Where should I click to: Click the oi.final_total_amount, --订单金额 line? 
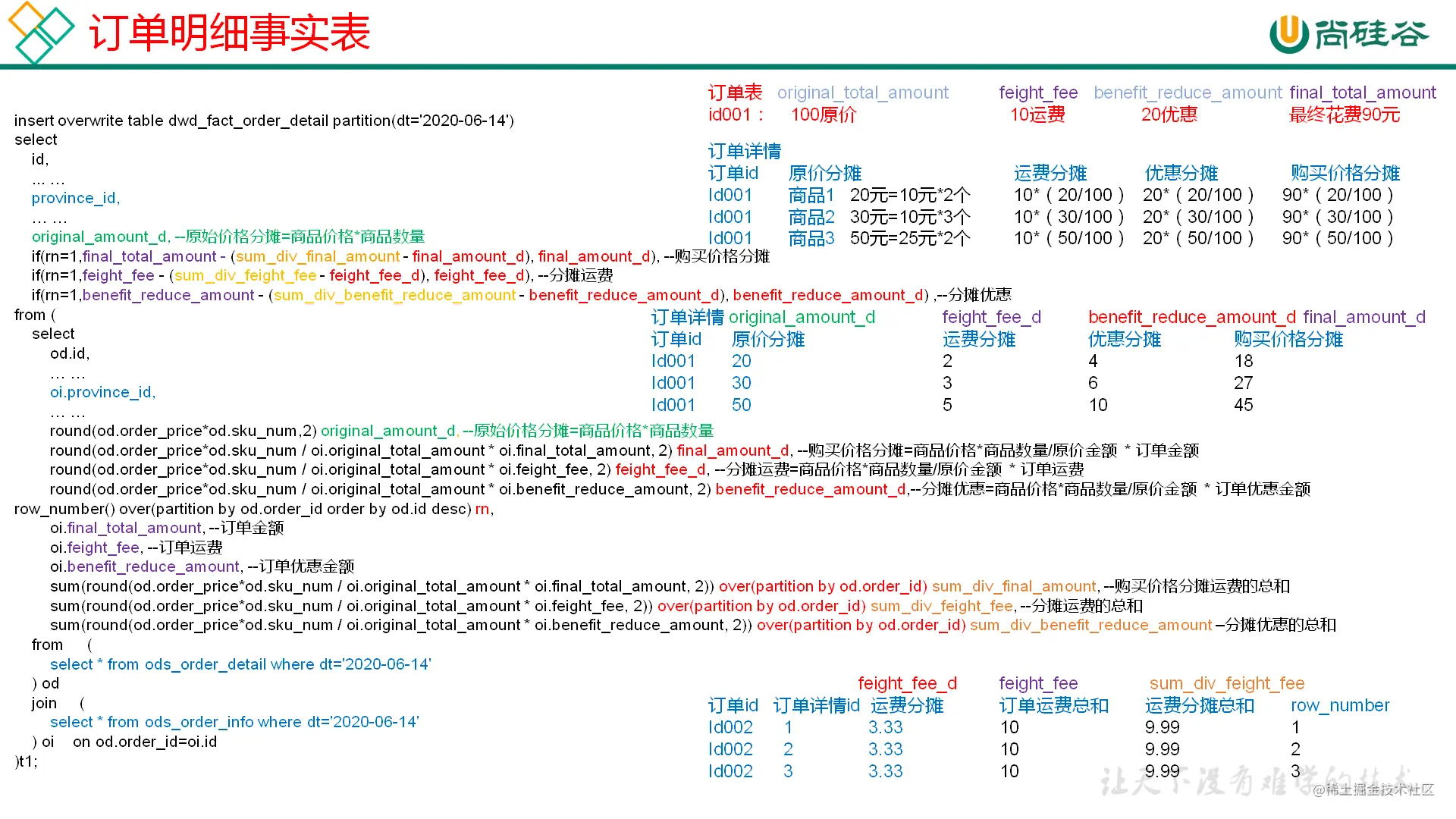pyautogui.click(x=167, y=528)
